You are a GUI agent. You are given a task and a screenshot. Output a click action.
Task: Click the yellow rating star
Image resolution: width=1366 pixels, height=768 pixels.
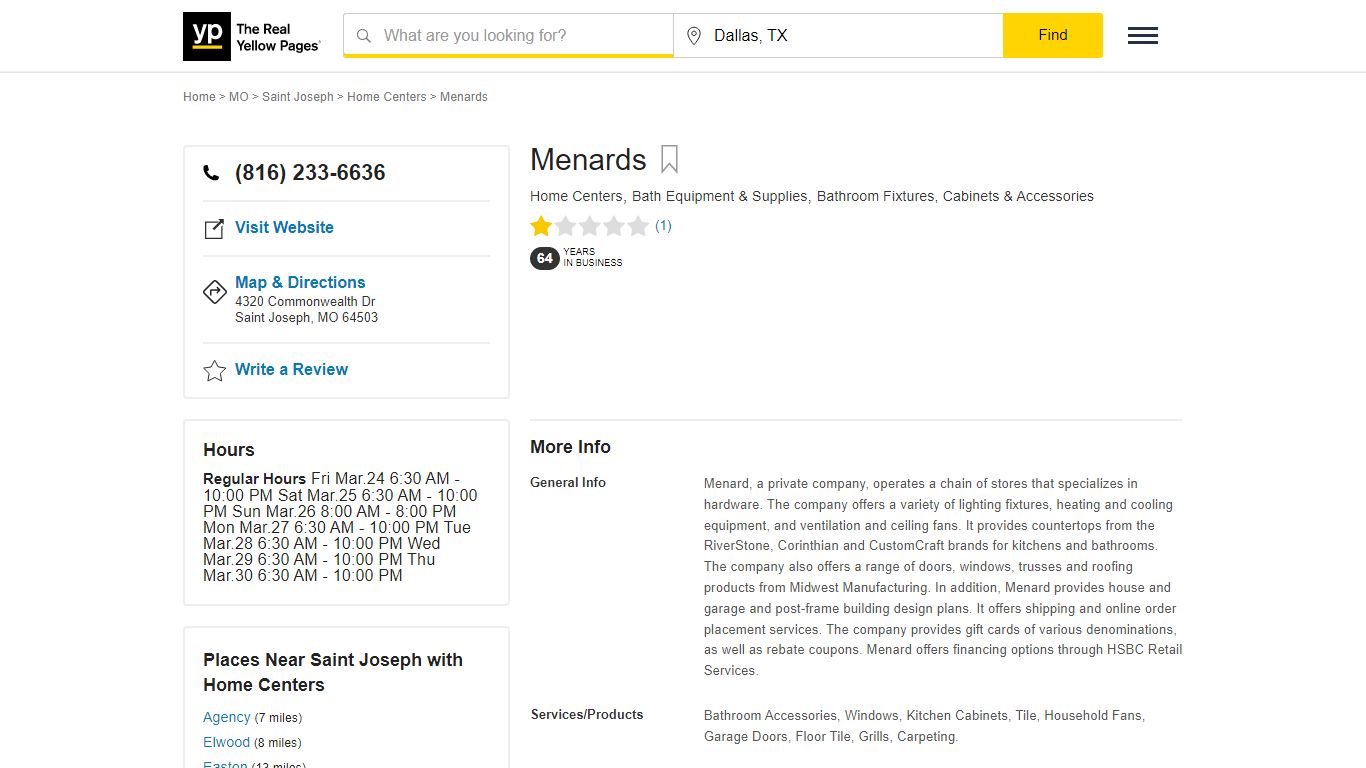[x=541, y=226]
